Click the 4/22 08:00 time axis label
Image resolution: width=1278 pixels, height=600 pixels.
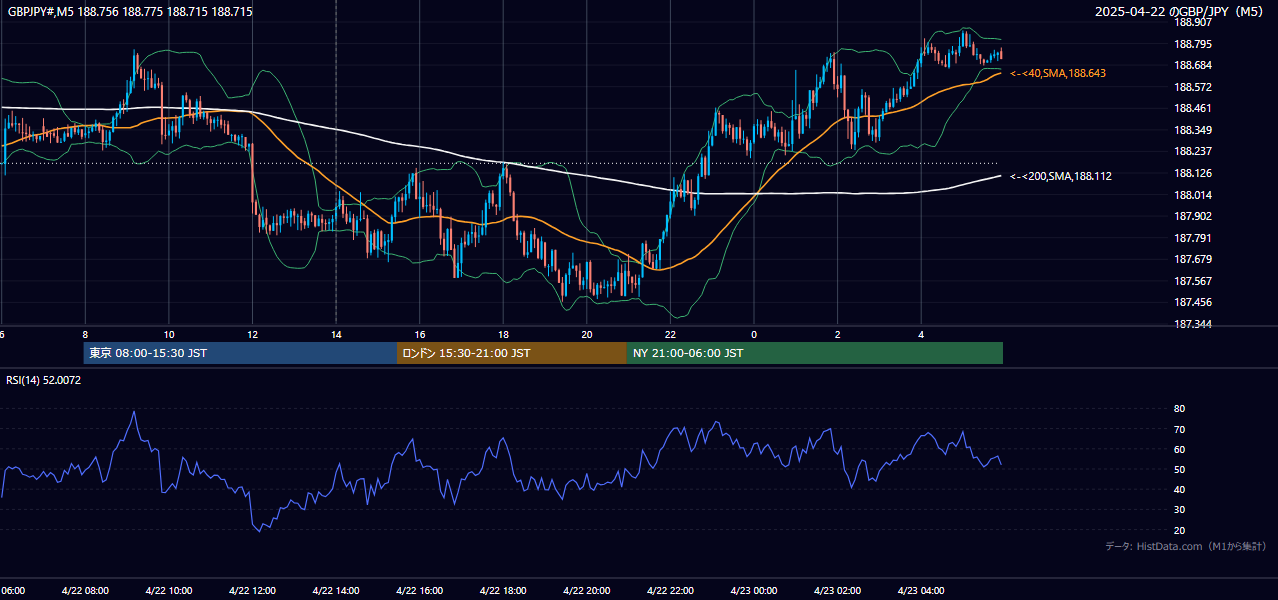85,590
